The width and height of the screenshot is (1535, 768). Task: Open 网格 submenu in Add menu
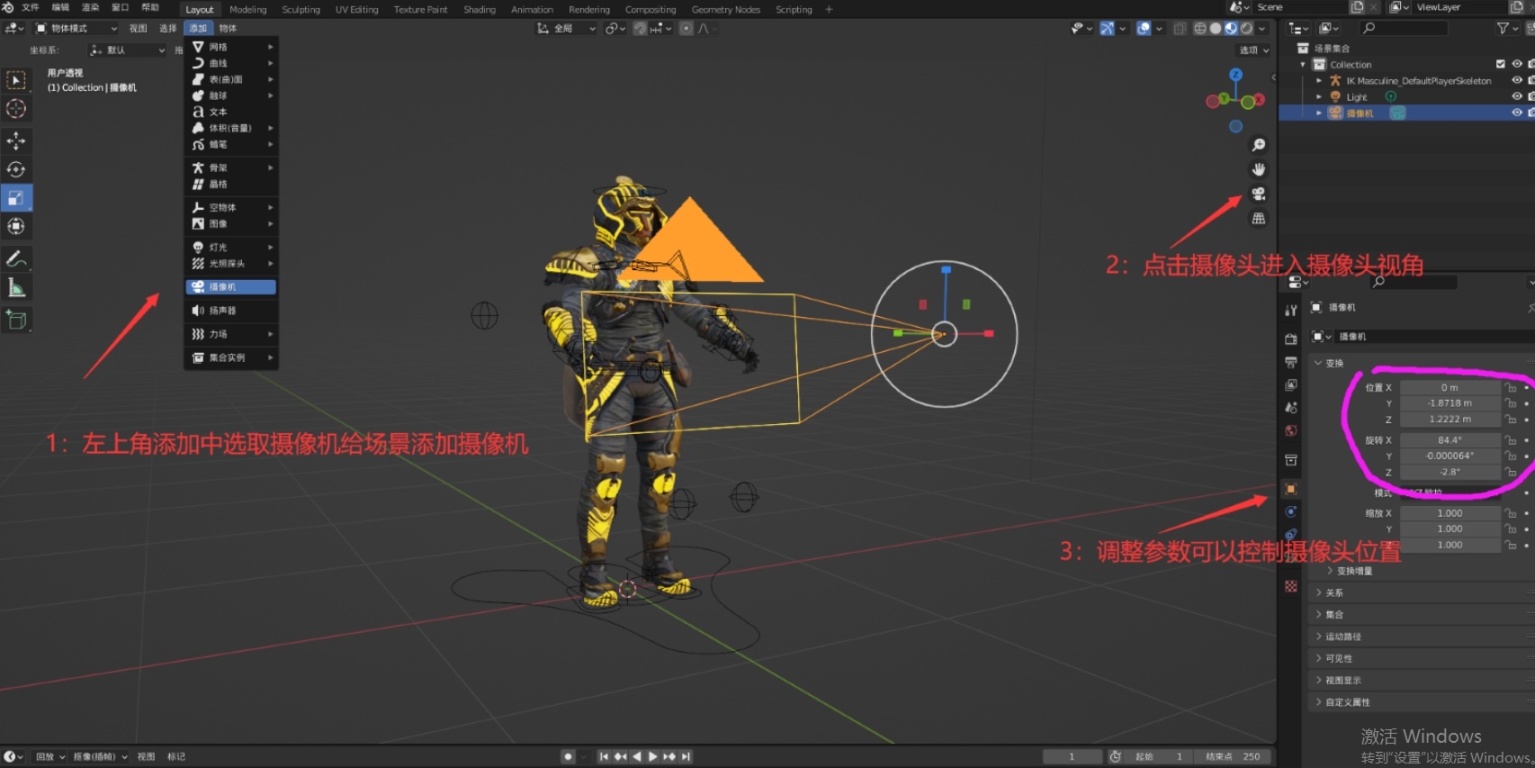[231, 47]
